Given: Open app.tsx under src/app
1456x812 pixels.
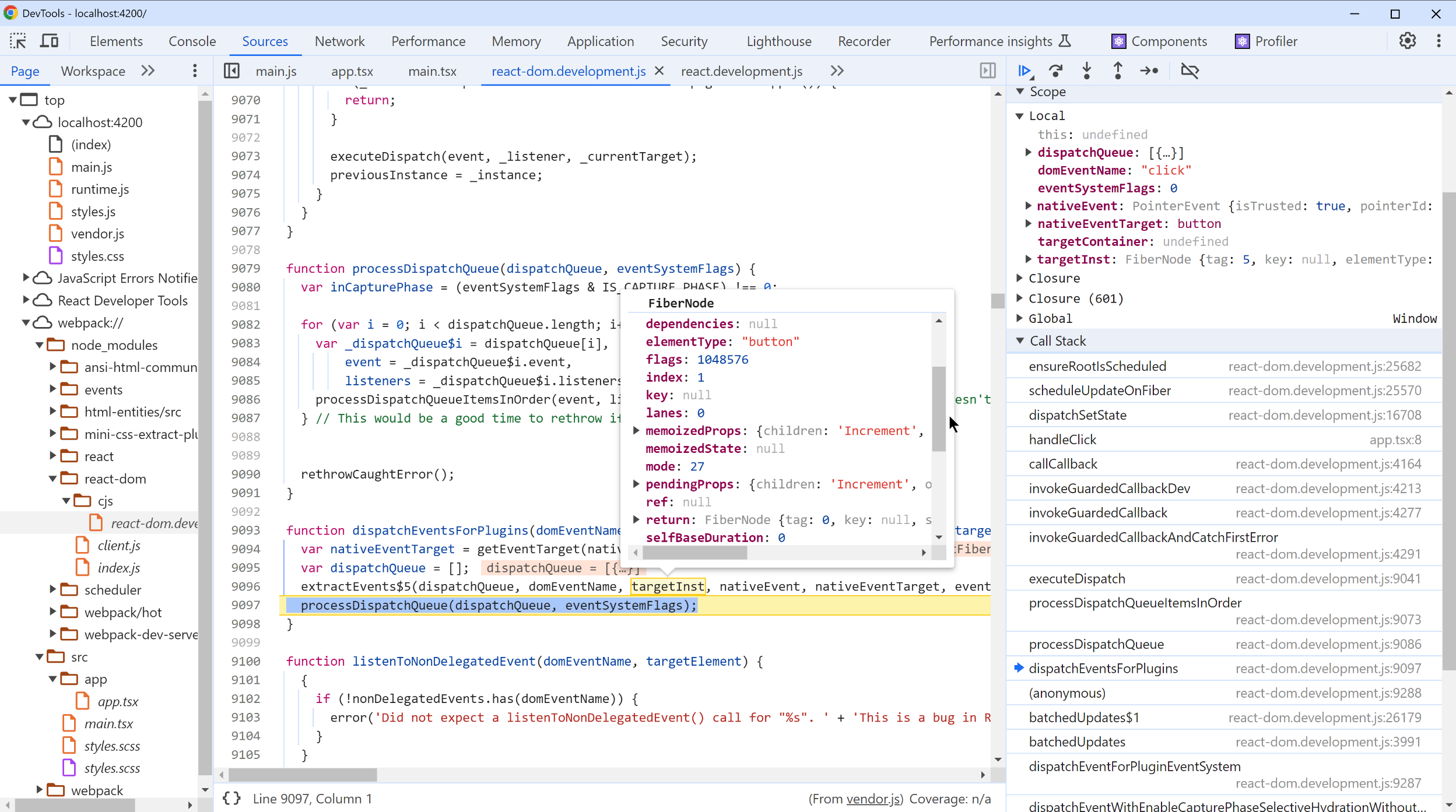Looking at the screenshot, I should pos(118,701).
